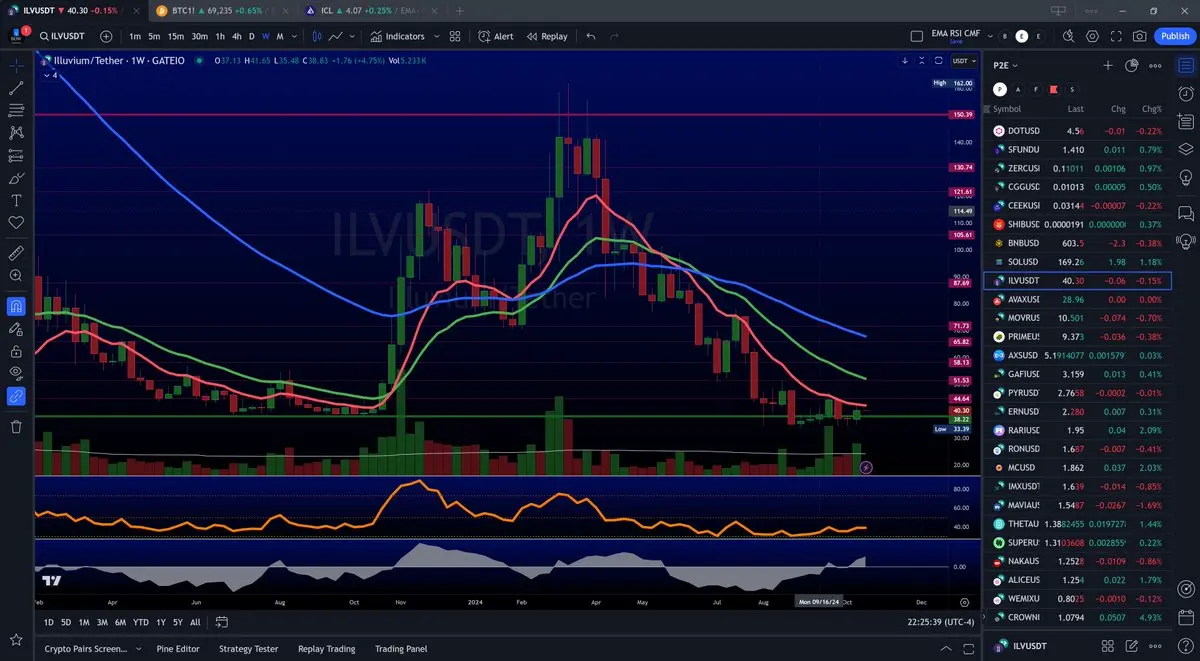This screenshot has height=661, width=1200.
Task: Open chart settings hexagon icon
Action: point(1092,36)
